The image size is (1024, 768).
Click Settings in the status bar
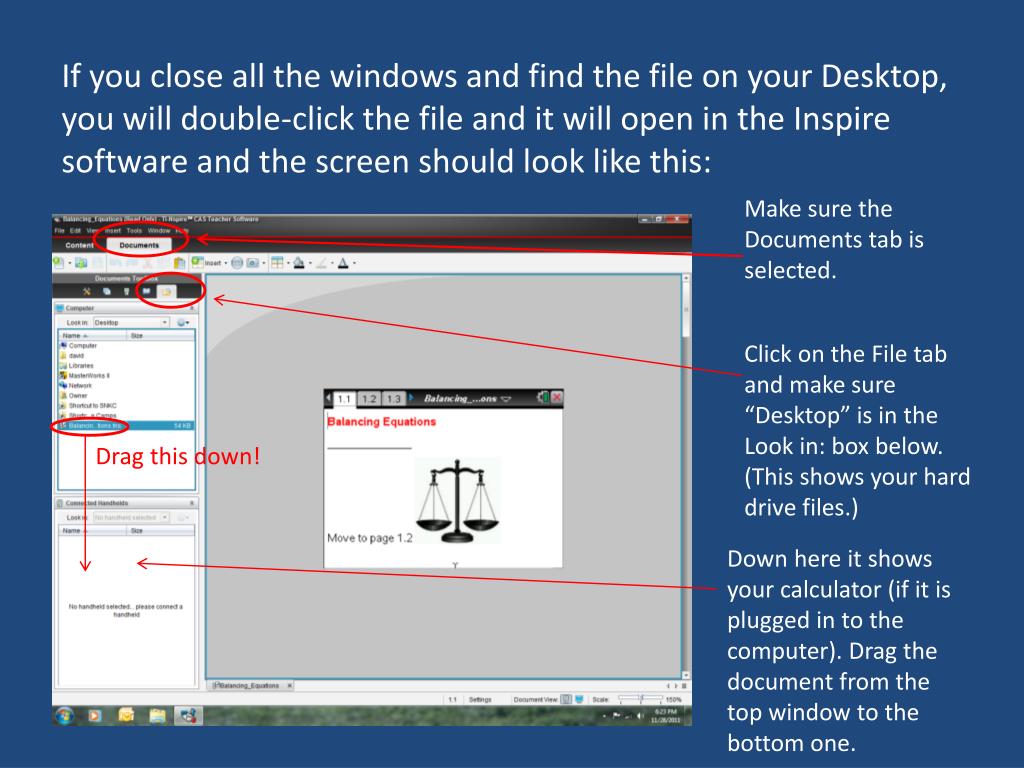point(480,699)
